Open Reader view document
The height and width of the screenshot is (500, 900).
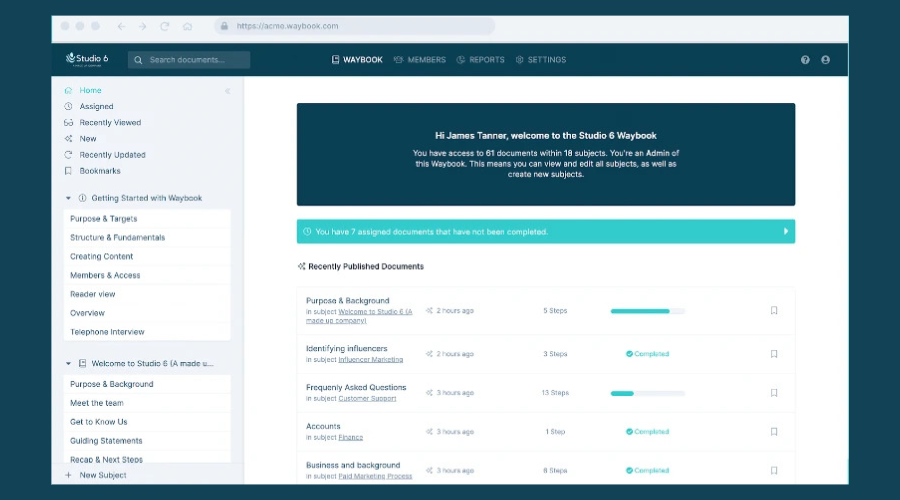click(x=147, y=294)
